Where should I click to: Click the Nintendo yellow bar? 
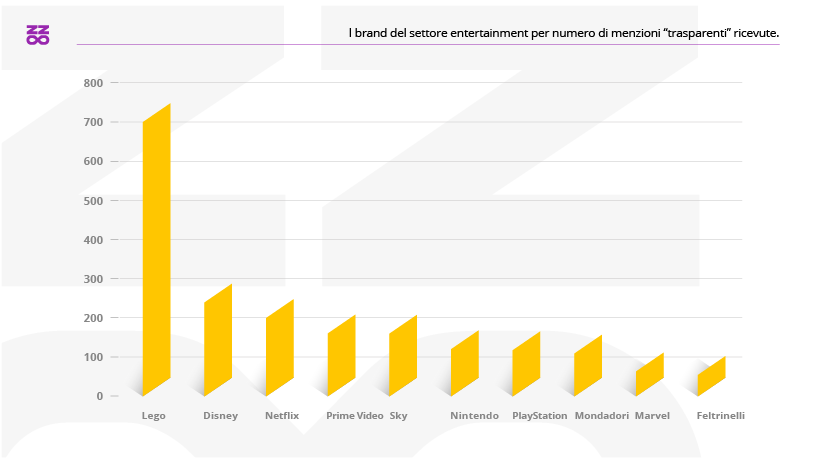pos(464,364)
